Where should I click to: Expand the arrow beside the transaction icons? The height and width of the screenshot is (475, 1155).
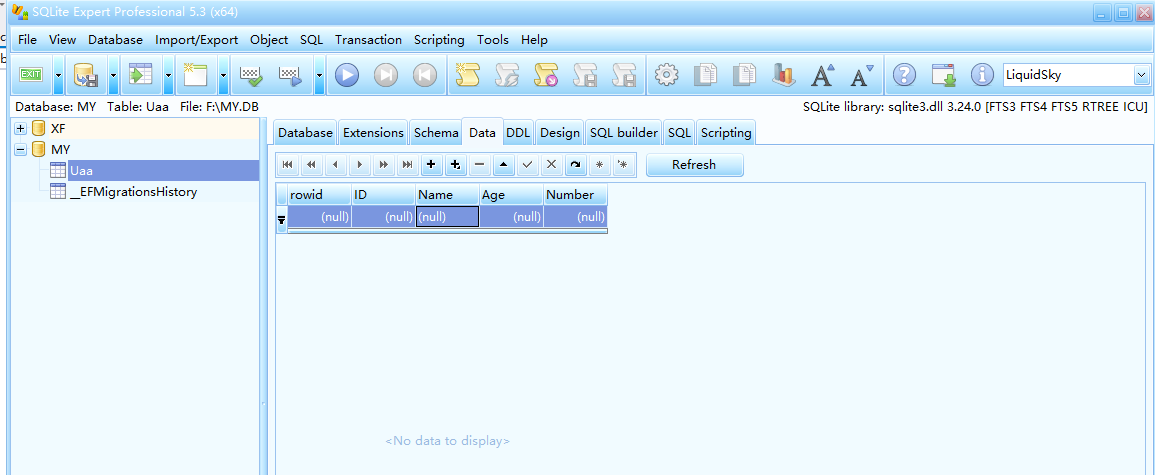[x=319, y=74]
